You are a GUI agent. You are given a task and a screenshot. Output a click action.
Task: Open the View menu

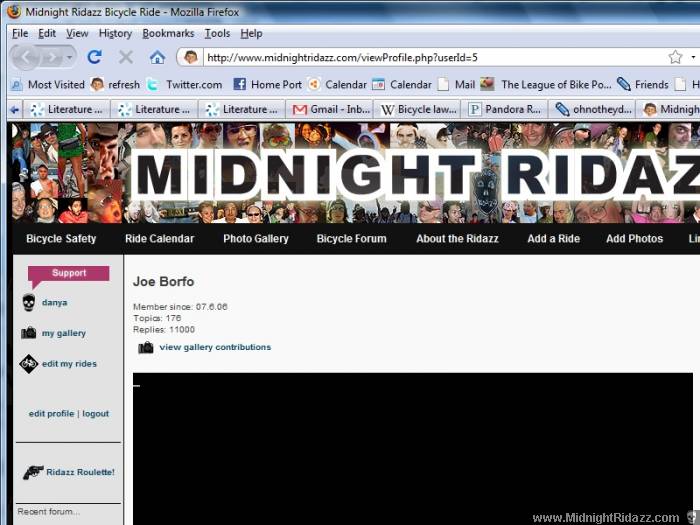(77, 33)
